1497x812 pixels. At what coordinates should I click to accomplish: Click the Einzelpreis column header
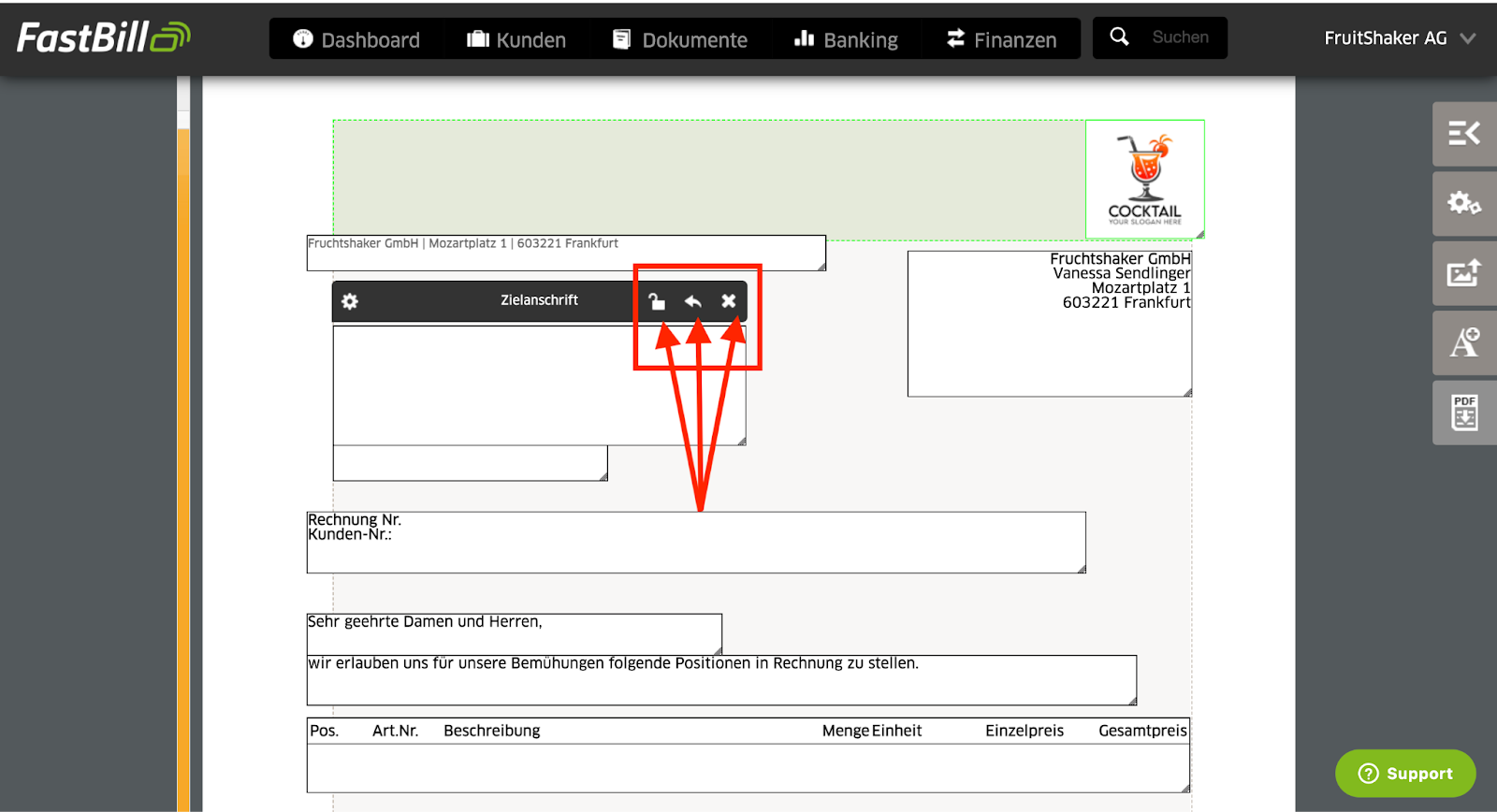[x=1025, y=731]
